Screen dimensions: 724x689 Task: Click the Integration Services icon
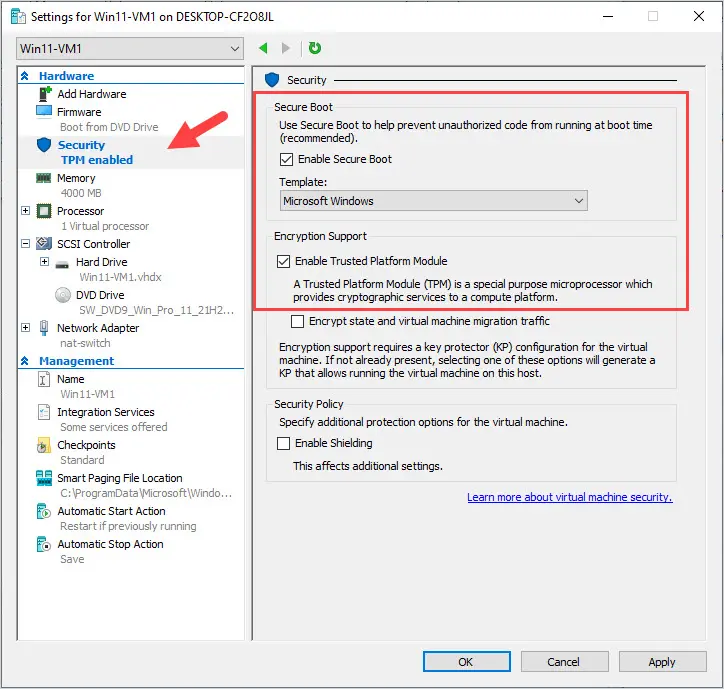[x=44, y=412]
